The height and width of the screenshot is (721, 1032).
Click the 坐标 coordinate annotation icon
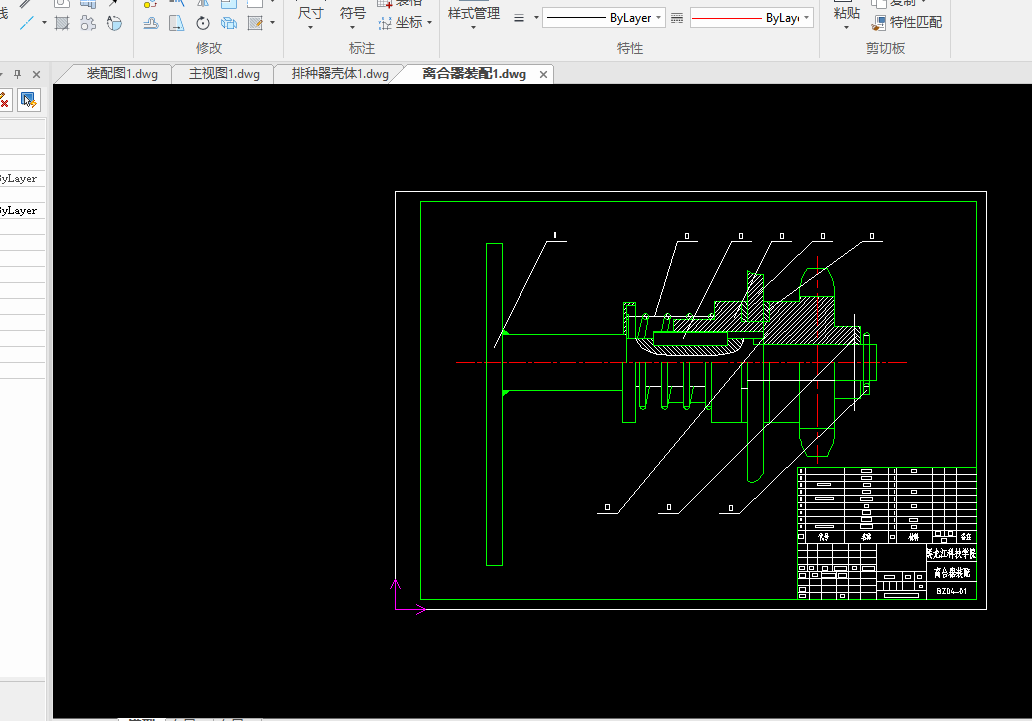(x=385, y=22)
